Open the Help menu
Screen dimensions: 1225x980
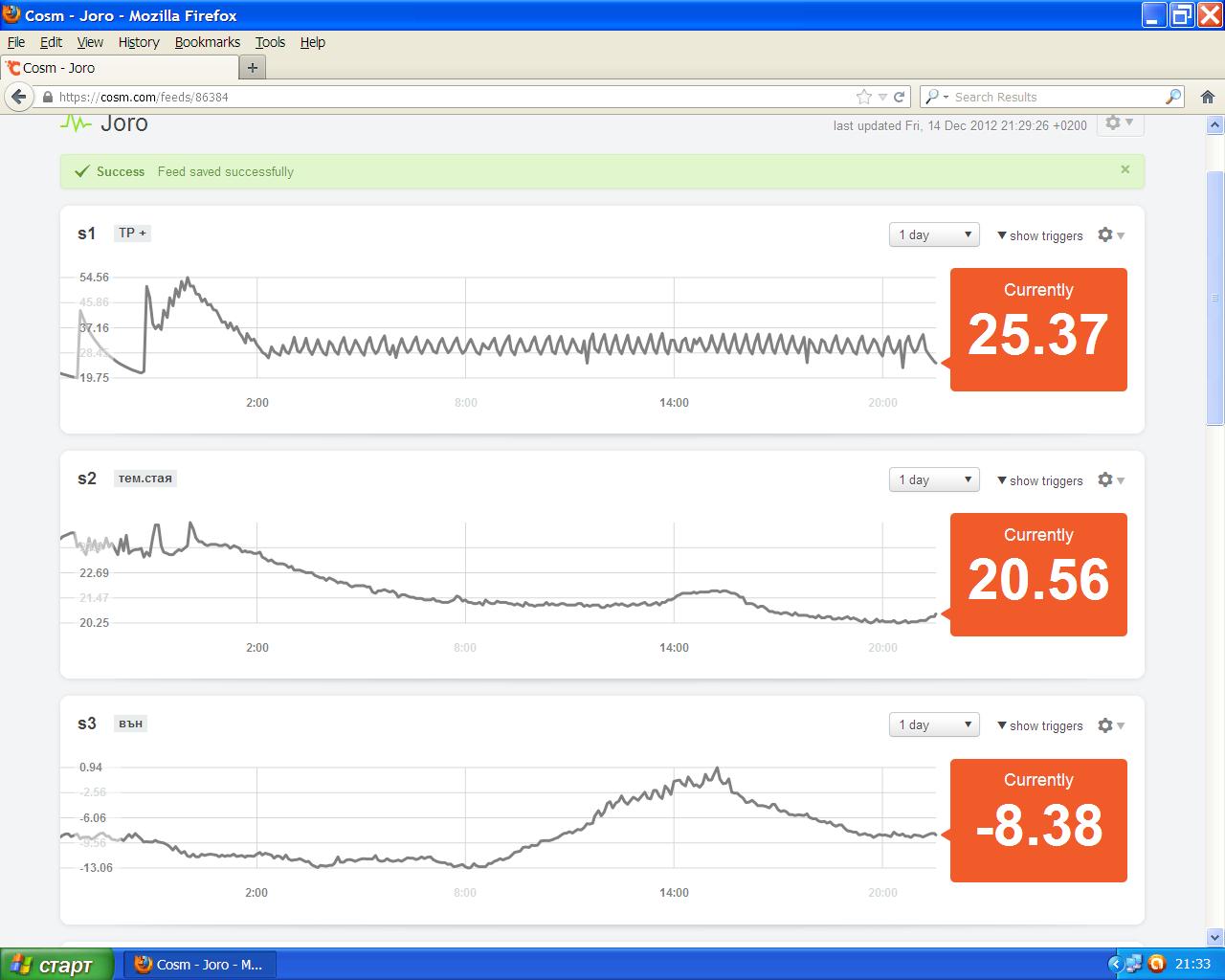coord(313,42)
